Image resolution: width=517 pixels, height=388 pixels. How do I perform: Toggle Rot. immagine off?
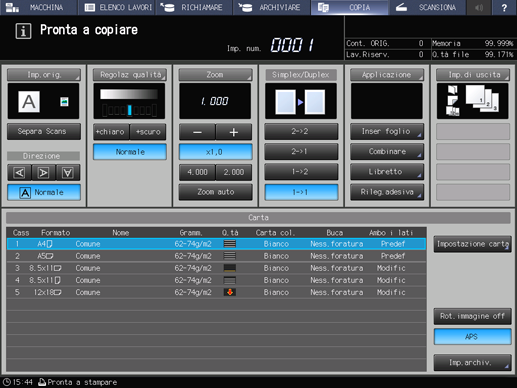click(x=472, y=316)
